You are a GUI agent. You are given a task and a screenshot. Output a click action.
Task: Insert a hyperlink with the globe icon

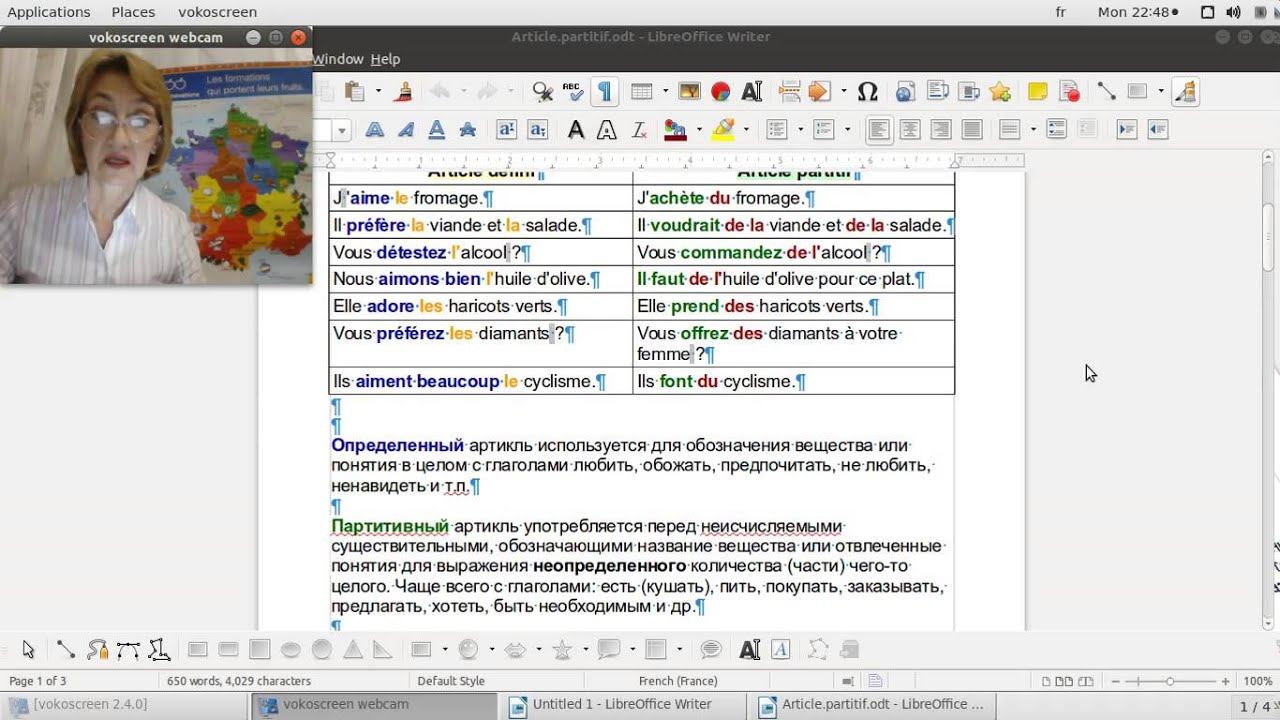905,92
